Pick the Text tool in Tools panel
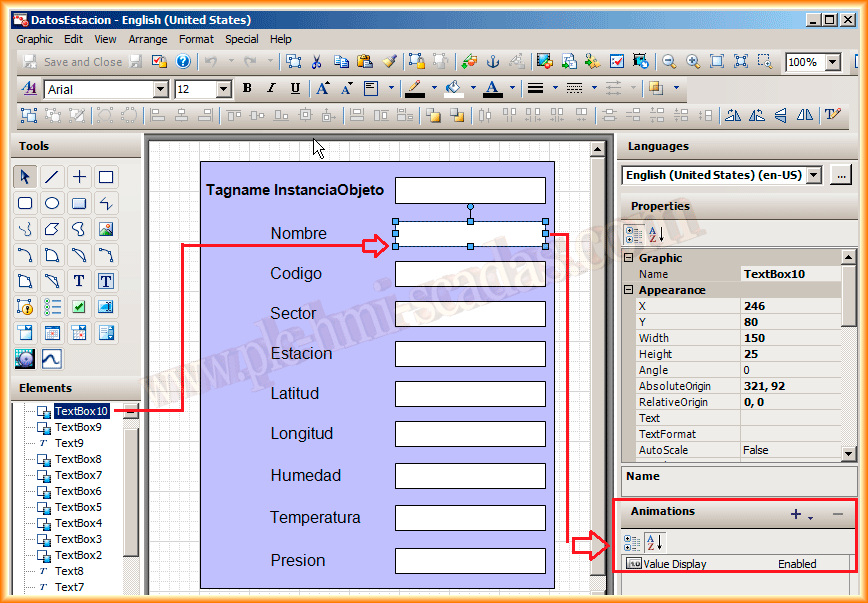 click(x=79, y=281)
